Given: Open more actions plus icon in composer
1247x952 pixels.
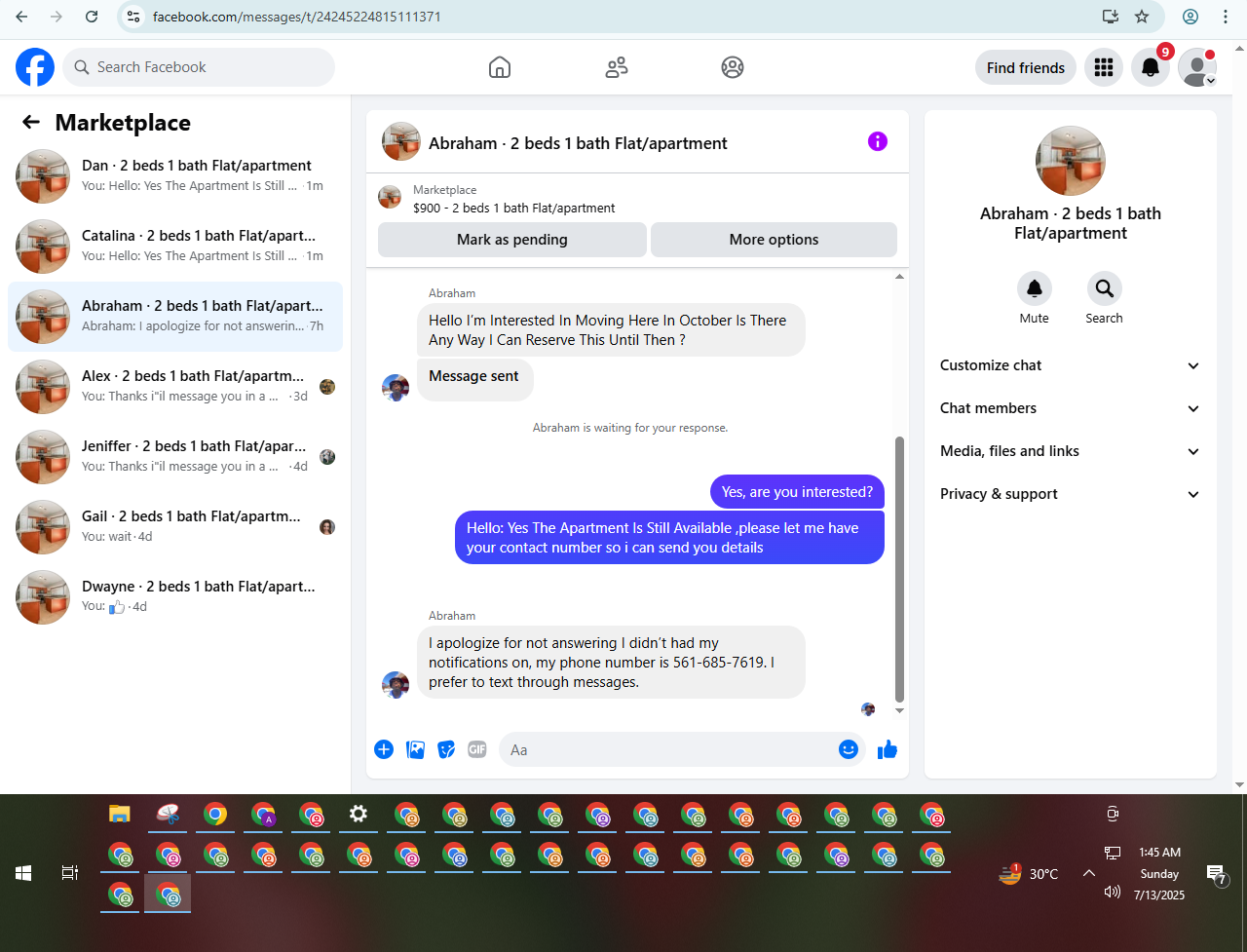Looking at the screenshot, I should click(384, 749).
